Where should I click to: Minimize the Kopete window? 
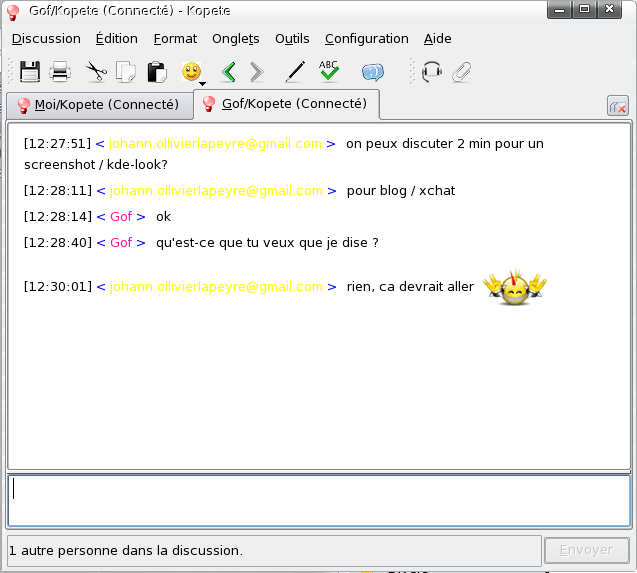(559, 9)
